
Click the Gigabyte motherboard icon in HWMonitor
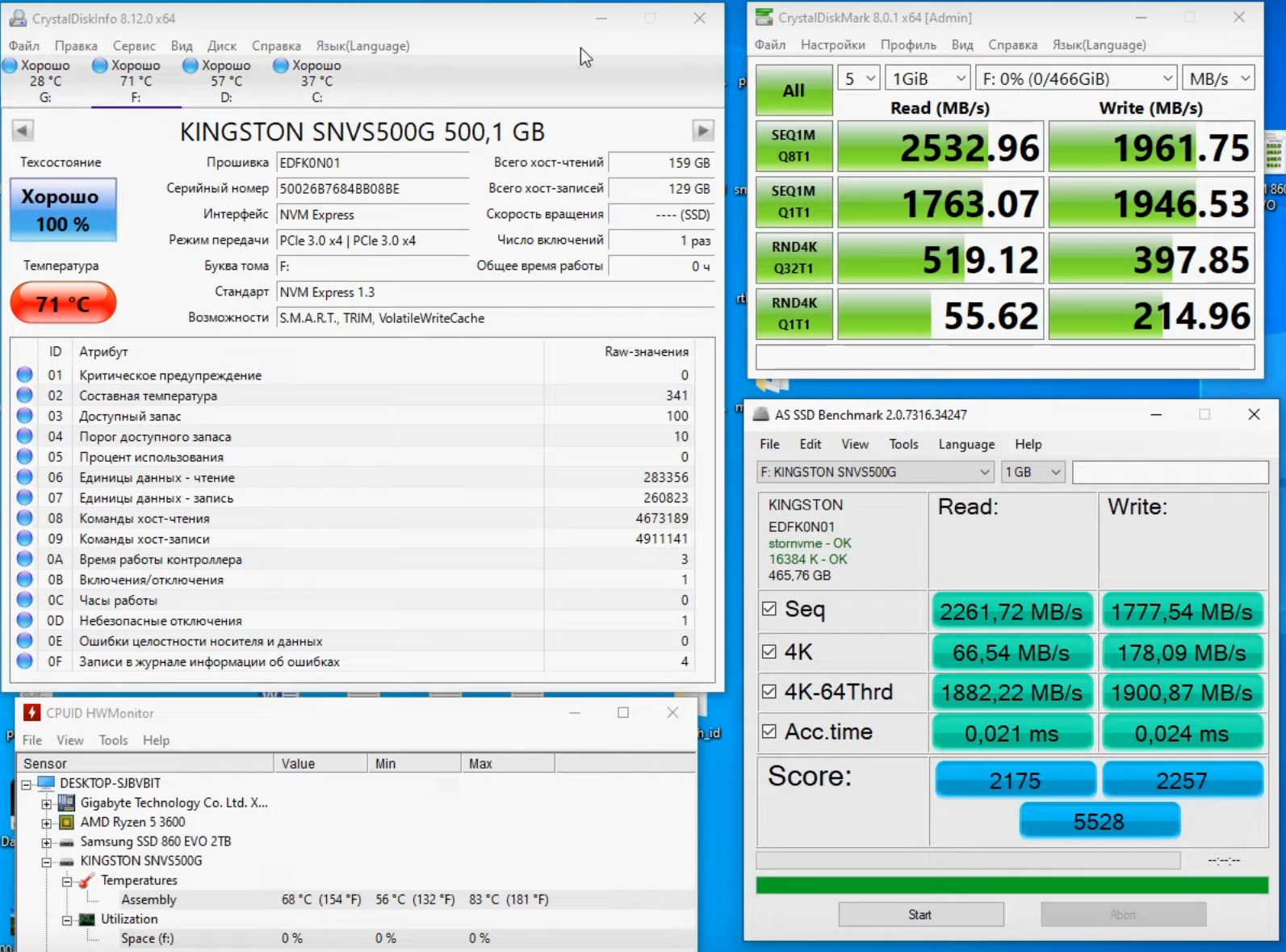(67, 803)
